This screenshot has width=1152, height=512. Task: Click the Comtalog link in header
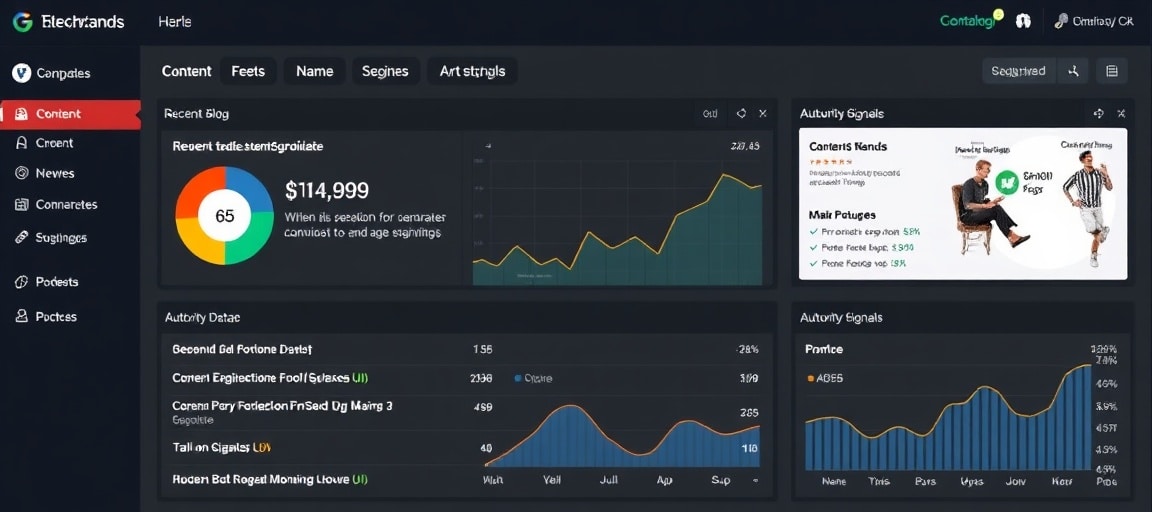point(969,22)
